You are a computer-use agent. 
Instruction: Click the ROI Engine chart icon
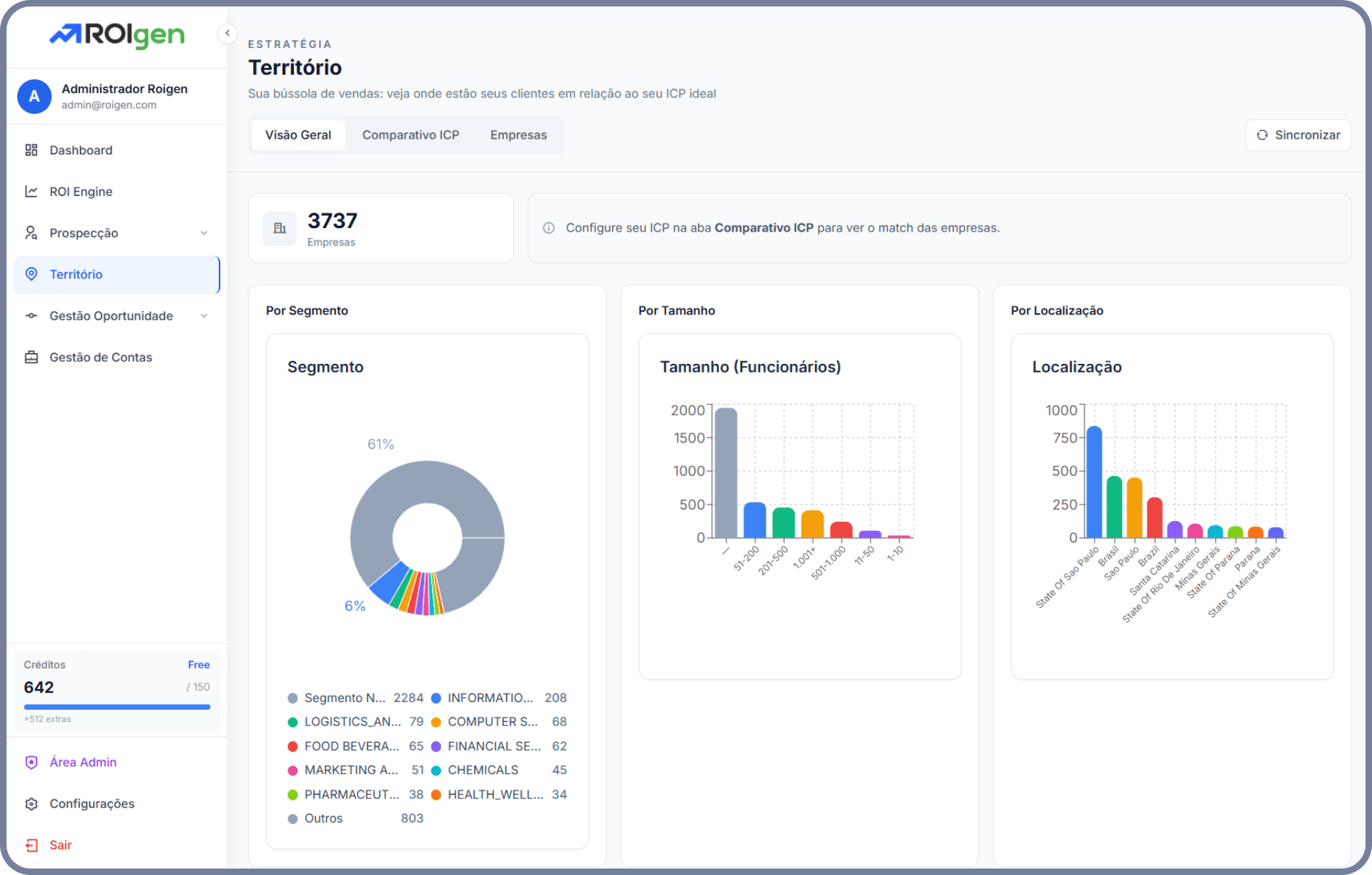pos(31,192)
